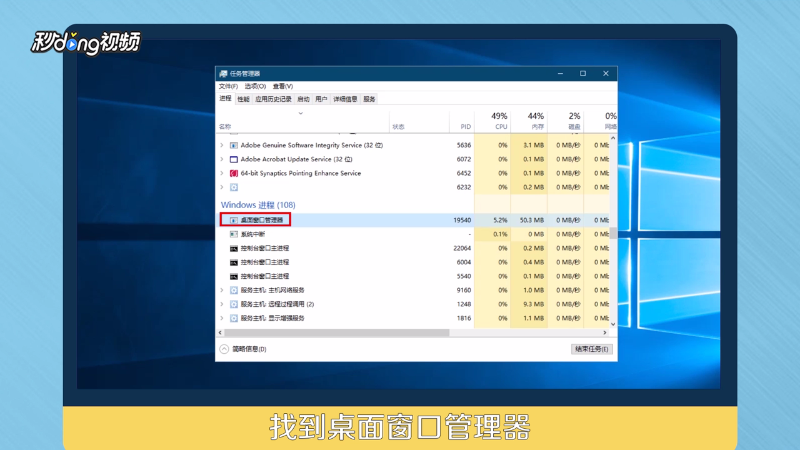The image size is (800, 450).
Task: Switch to the 启动 tab
Action: click(303, 99)
